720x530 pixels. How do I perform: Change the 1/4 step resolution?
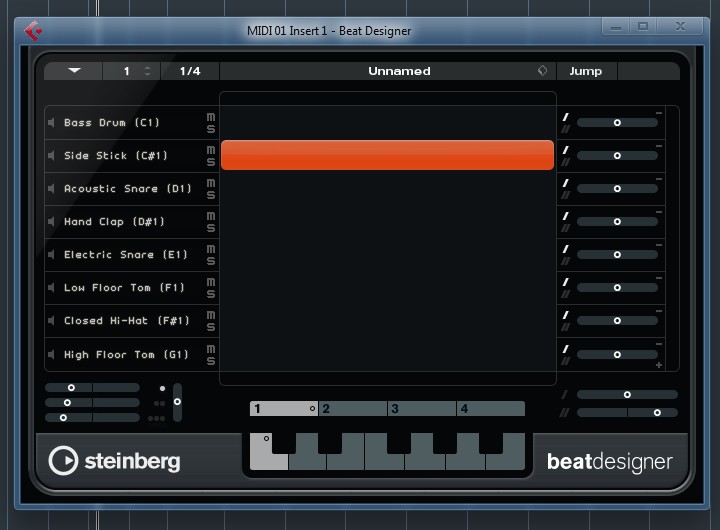[x=190, y=71]
